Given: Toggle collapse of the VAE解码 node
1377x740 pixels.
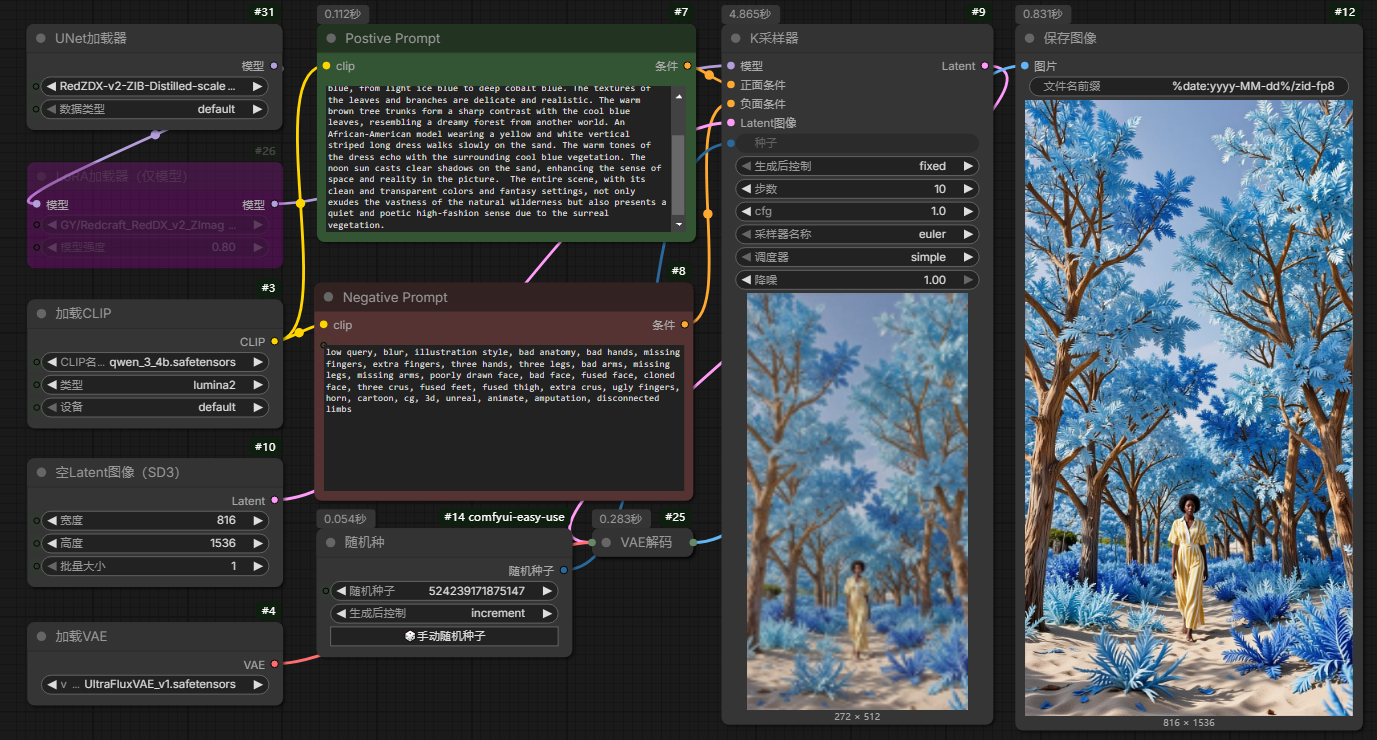Looking at the screenshot, I should click(606, 543).
